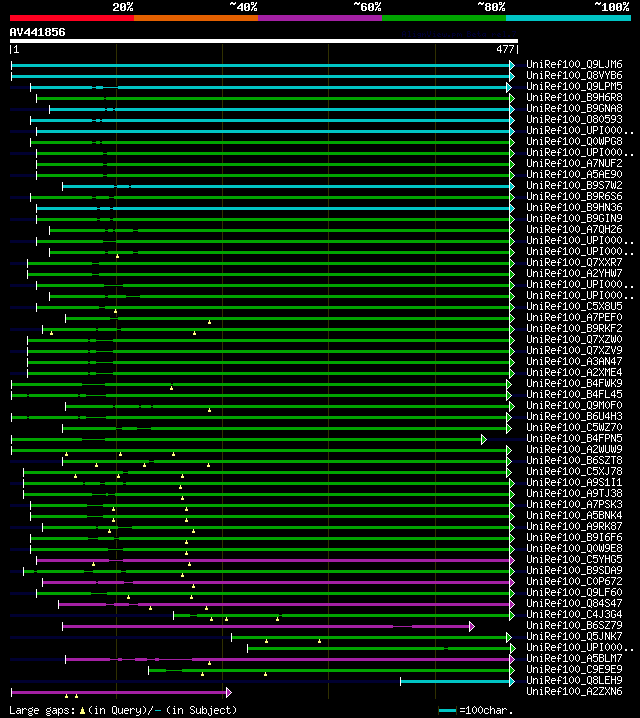Click the white query sequence bar

[264, 41]
